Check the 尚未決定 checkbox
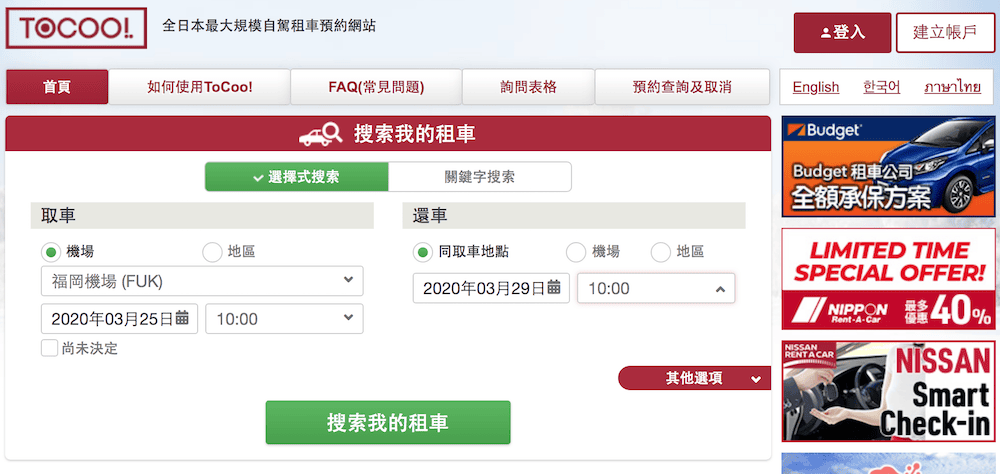Viewport: 1000px width, 474px height. coord(49,348)
